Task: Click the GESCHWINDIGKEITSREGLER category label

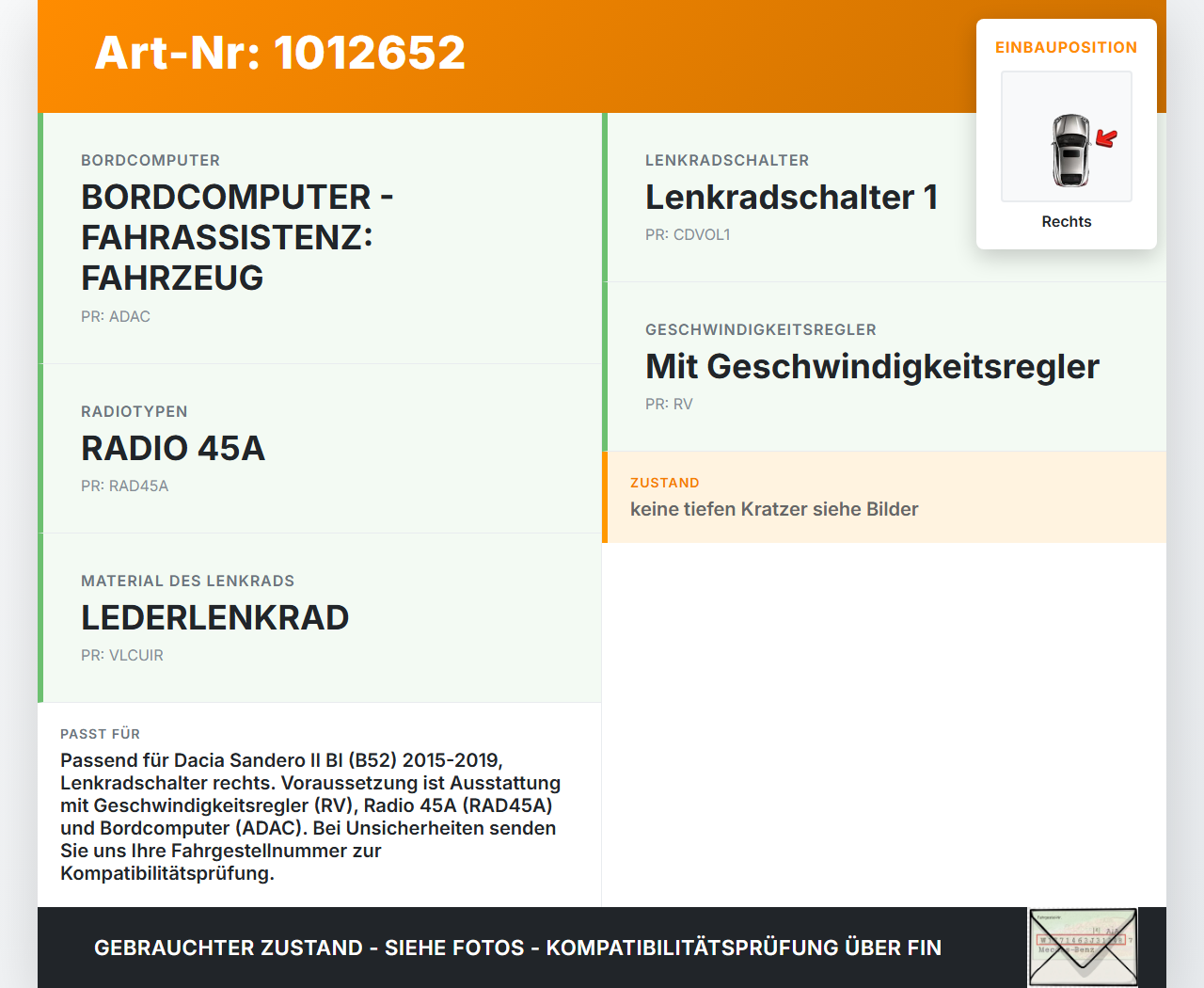Action: pos(761,330)
